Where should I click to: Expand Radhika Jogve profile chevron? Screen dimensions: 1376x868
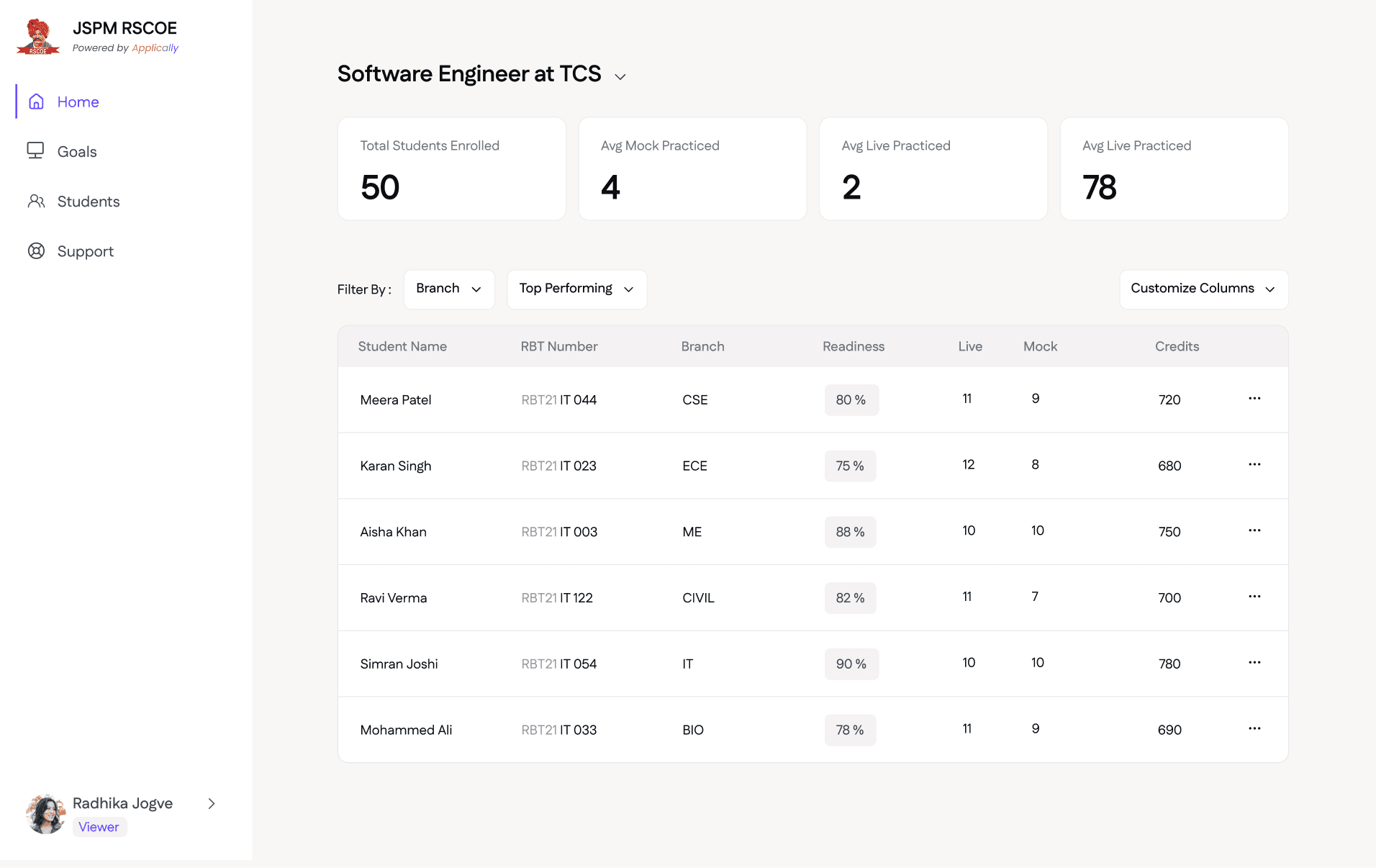click(x=212, y=803)
